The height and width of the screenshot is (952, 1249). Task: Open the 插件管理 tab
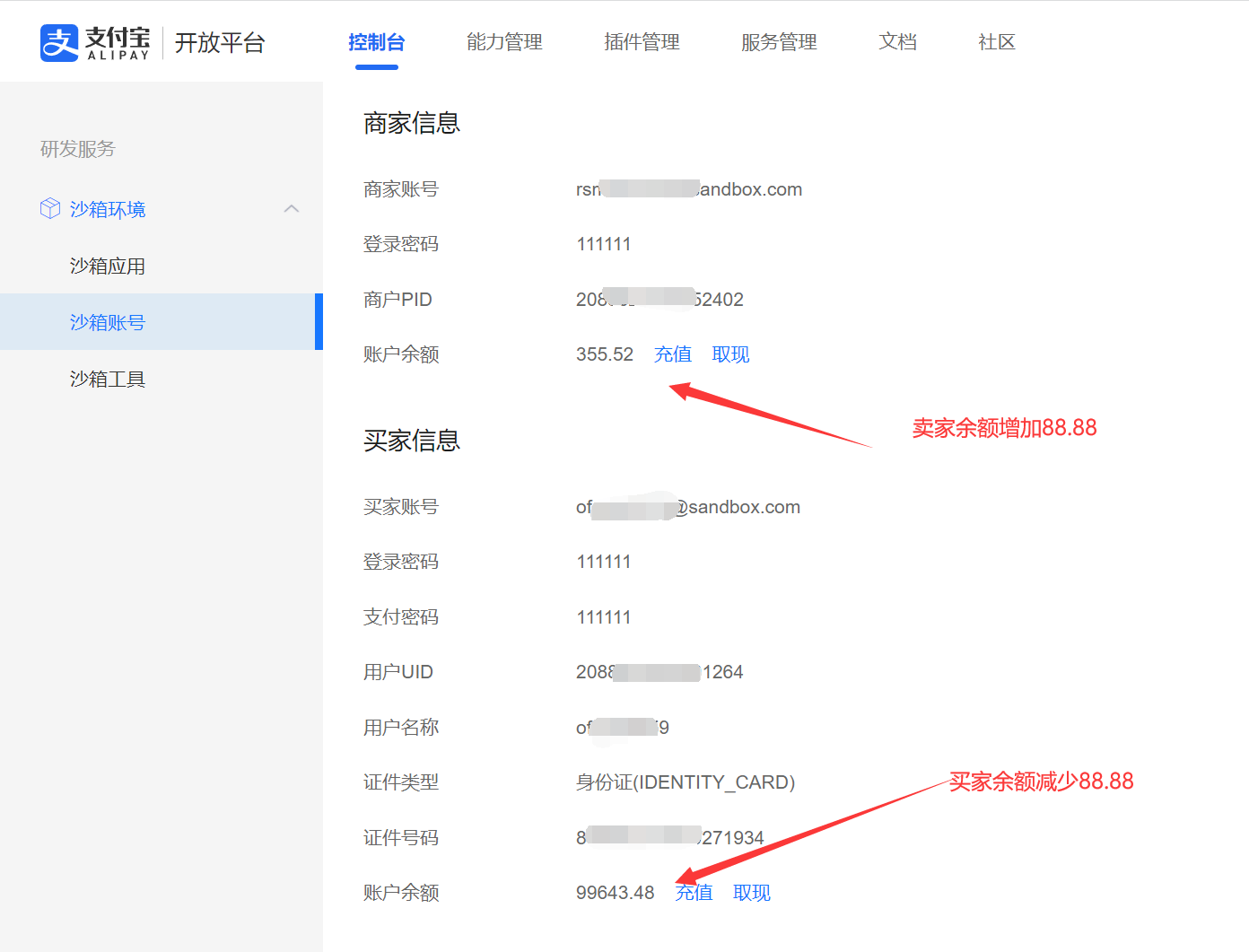pos(642,42)
